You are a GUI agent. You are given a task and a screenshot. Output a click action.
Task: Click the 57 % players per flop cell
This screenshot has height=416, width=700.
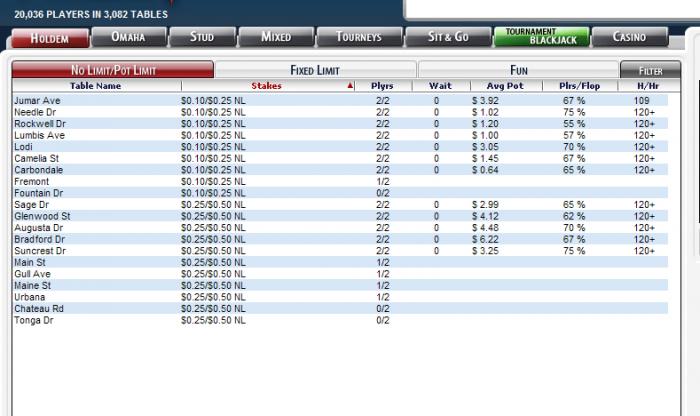(574, 135)
